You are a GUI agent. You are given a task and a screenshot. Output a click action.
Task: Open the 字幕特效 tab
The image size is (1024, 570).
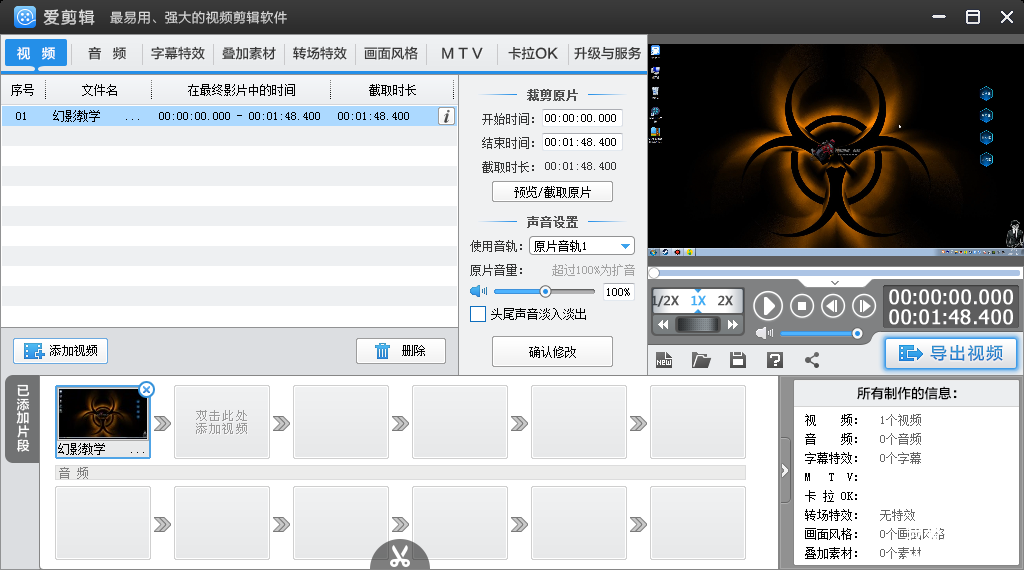[x=178, y=54]
